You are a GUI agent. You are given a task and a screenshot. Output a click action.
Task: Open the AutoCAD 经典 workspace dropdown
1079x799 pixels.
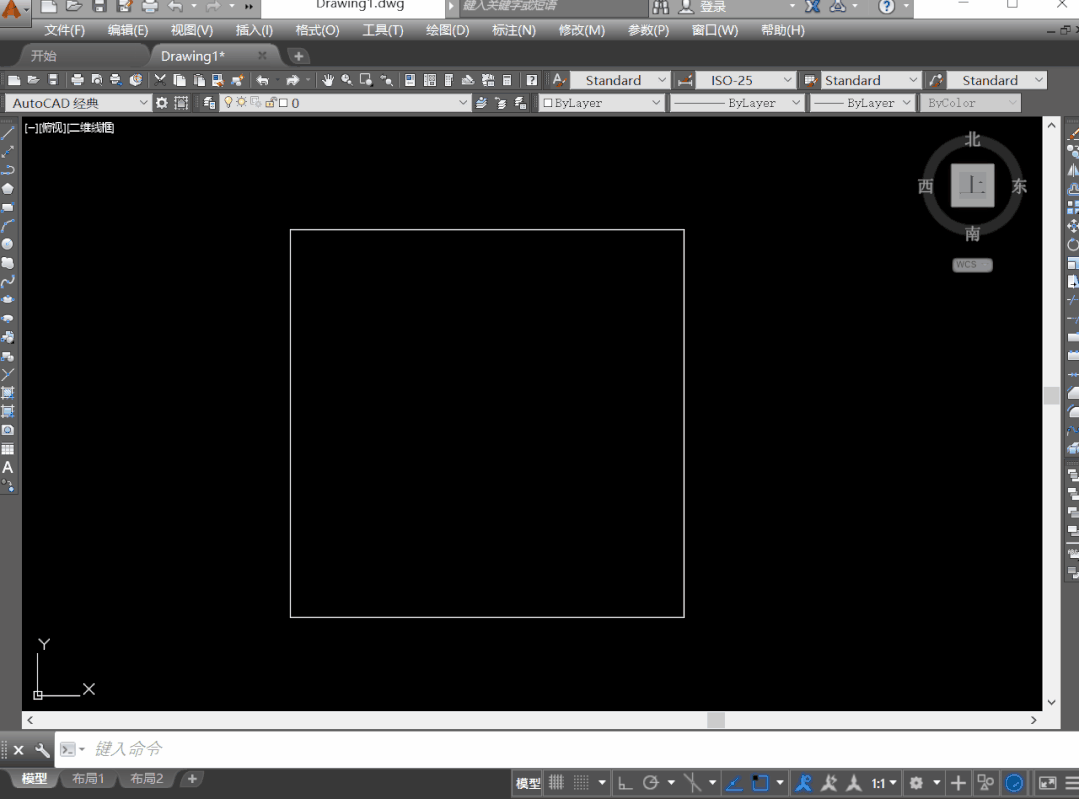tap(77, 103)
